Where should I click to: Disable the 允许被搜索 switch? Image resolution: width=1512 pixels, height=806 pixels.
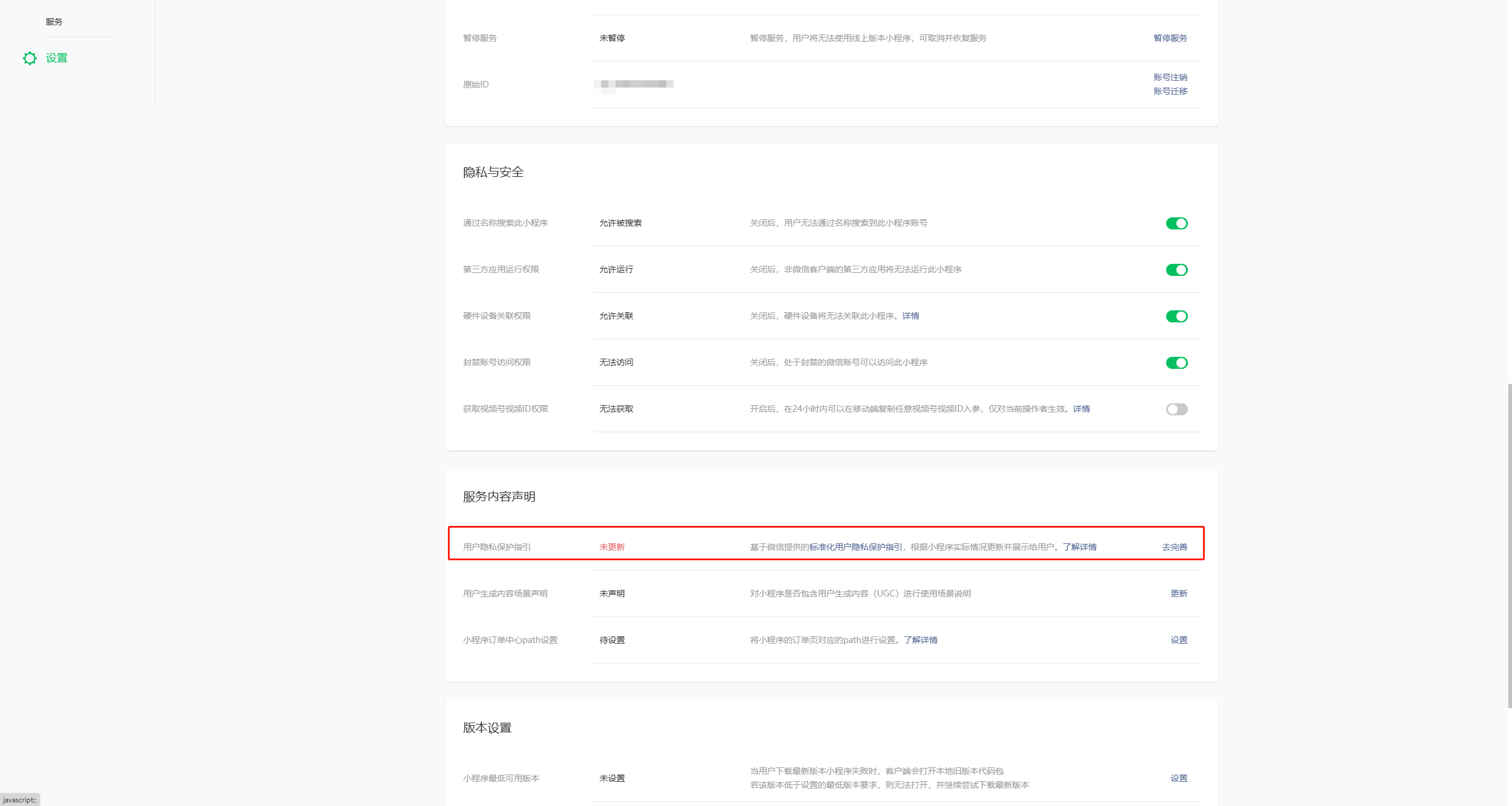point(1176,223)
